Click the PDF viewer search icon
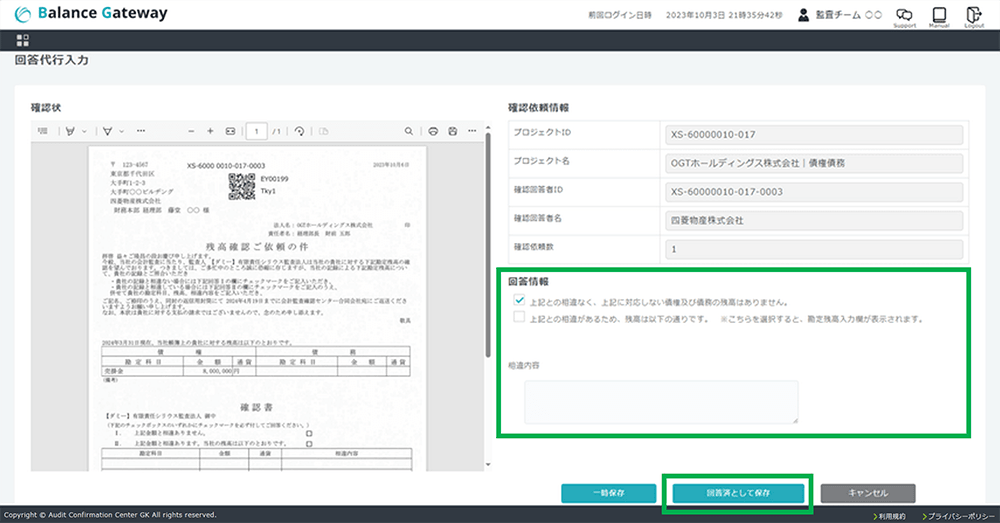 pos(409,131)
